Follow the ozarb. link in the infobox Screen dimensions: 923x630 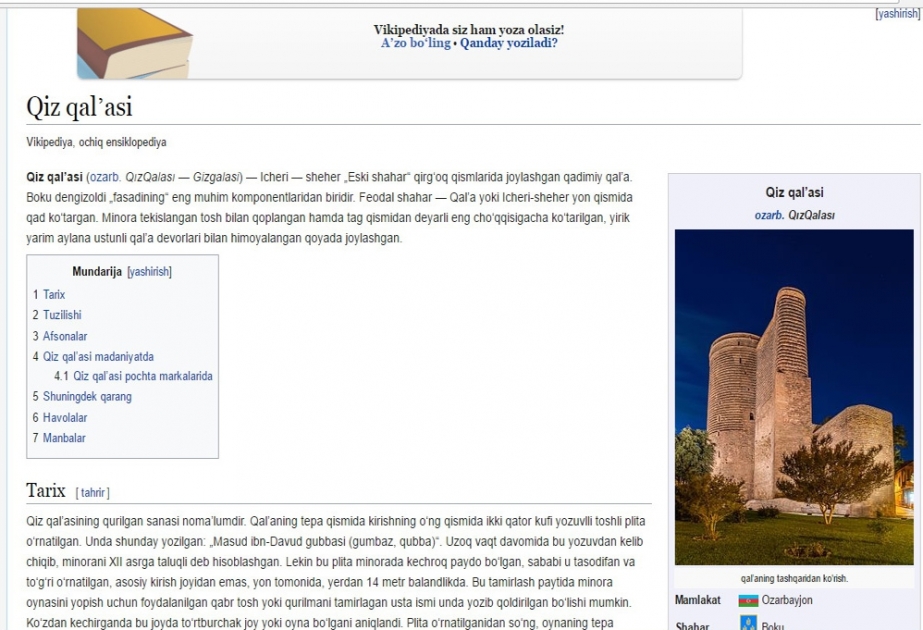(x=769, y=215)
